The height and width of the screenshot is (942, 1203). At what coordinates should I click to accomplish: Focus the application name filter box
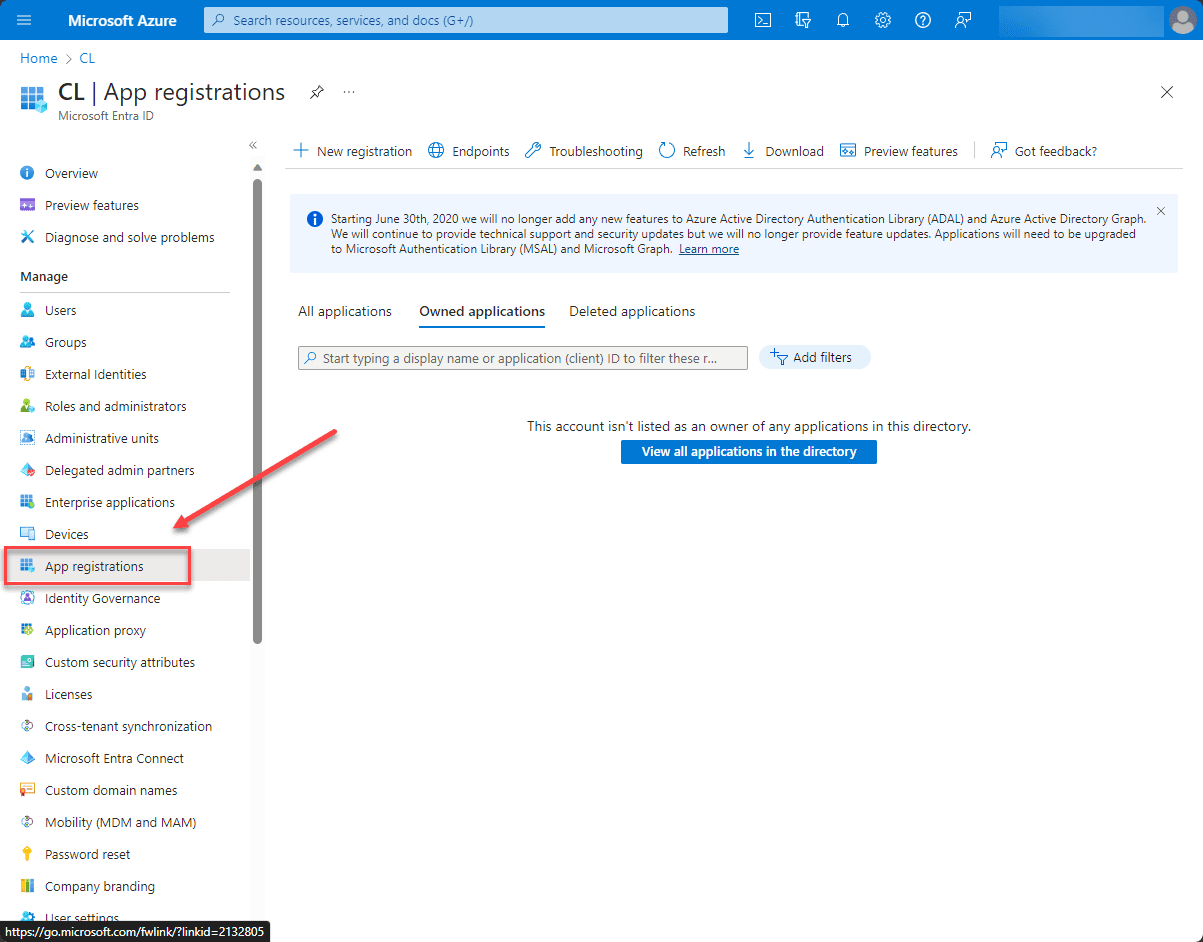click(x=523, y=358)
